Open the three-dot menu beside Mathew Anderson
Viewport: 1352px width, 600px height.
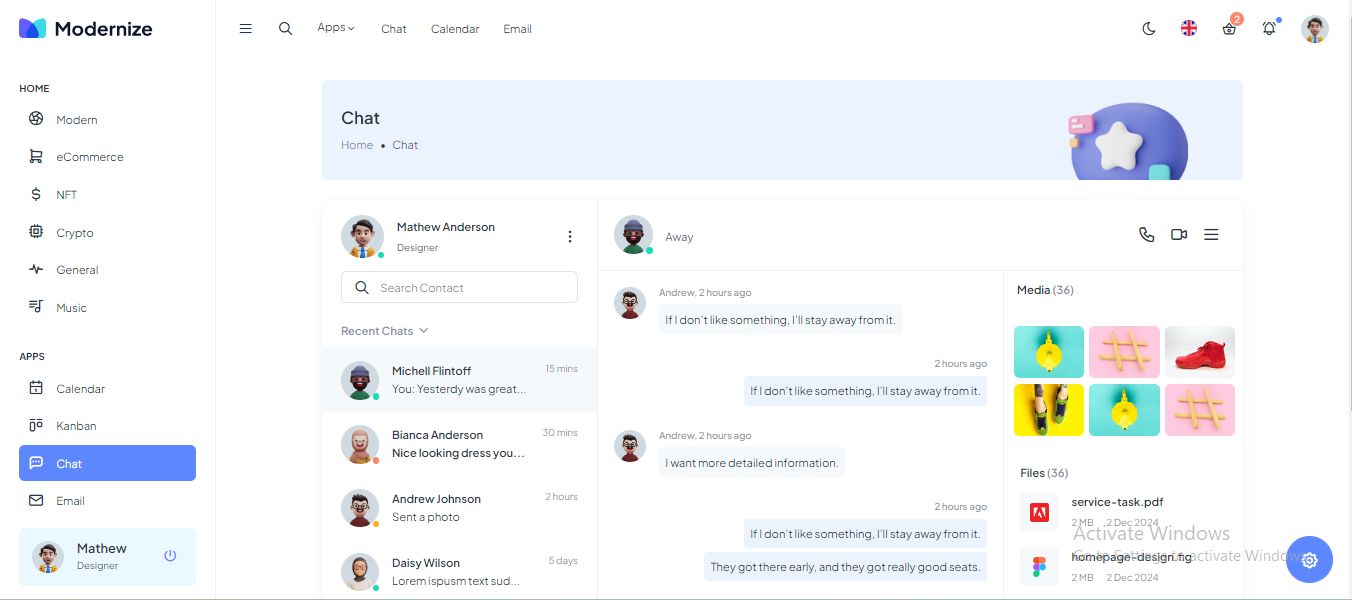tap(570, 237)
